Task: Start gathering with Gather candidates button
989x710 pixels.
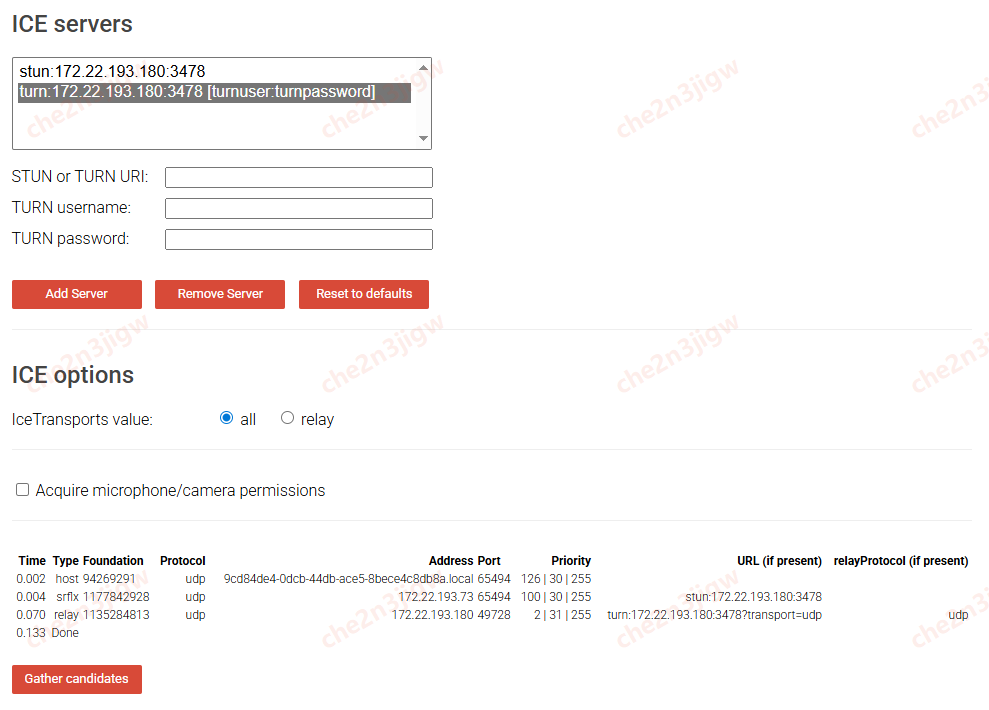Action: pyautogui.click(x=77, y=679)
